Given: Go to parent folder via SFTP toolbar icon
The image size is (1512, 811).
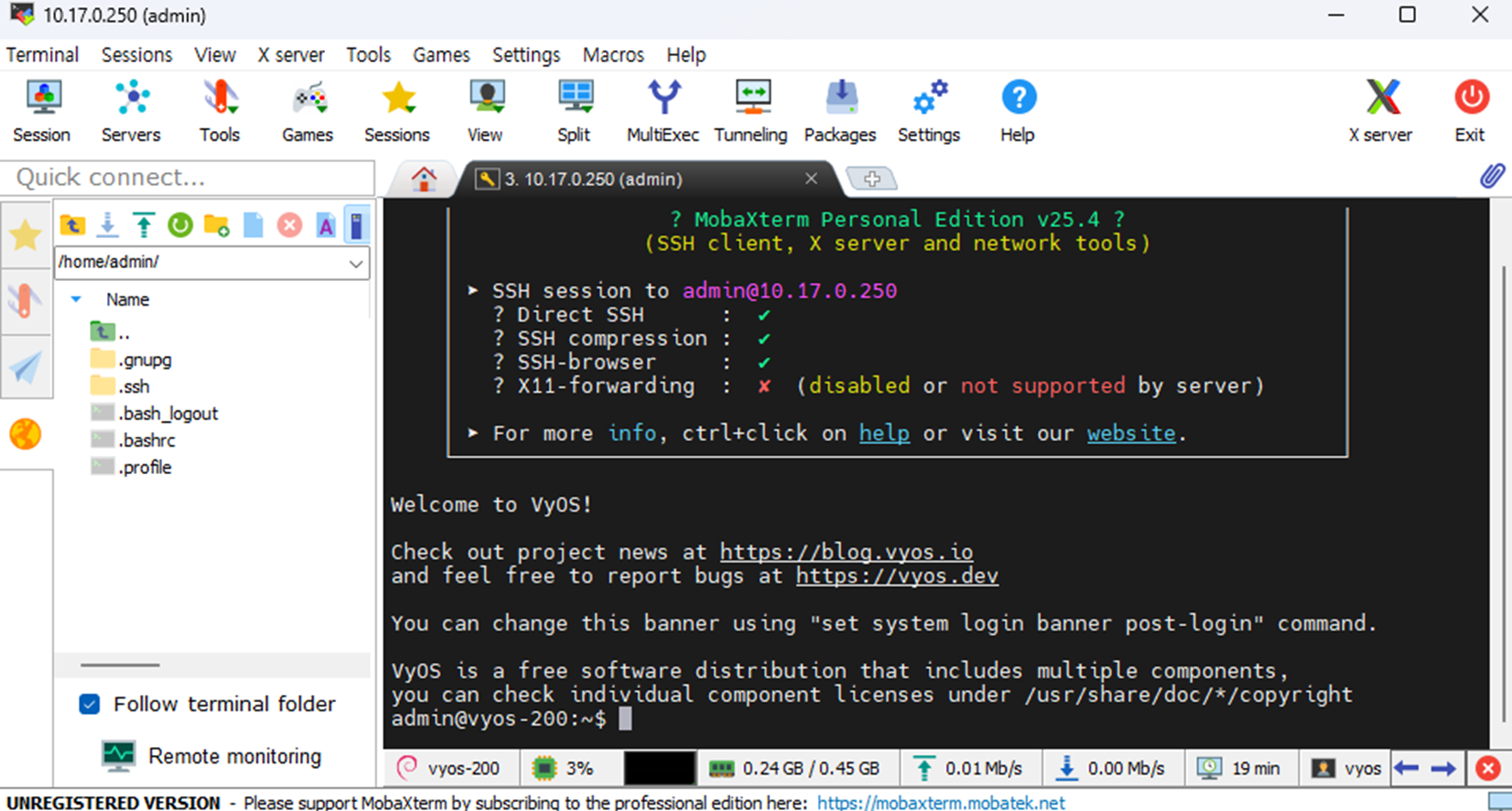Looking at the screenshot, I should coord(72,224).
